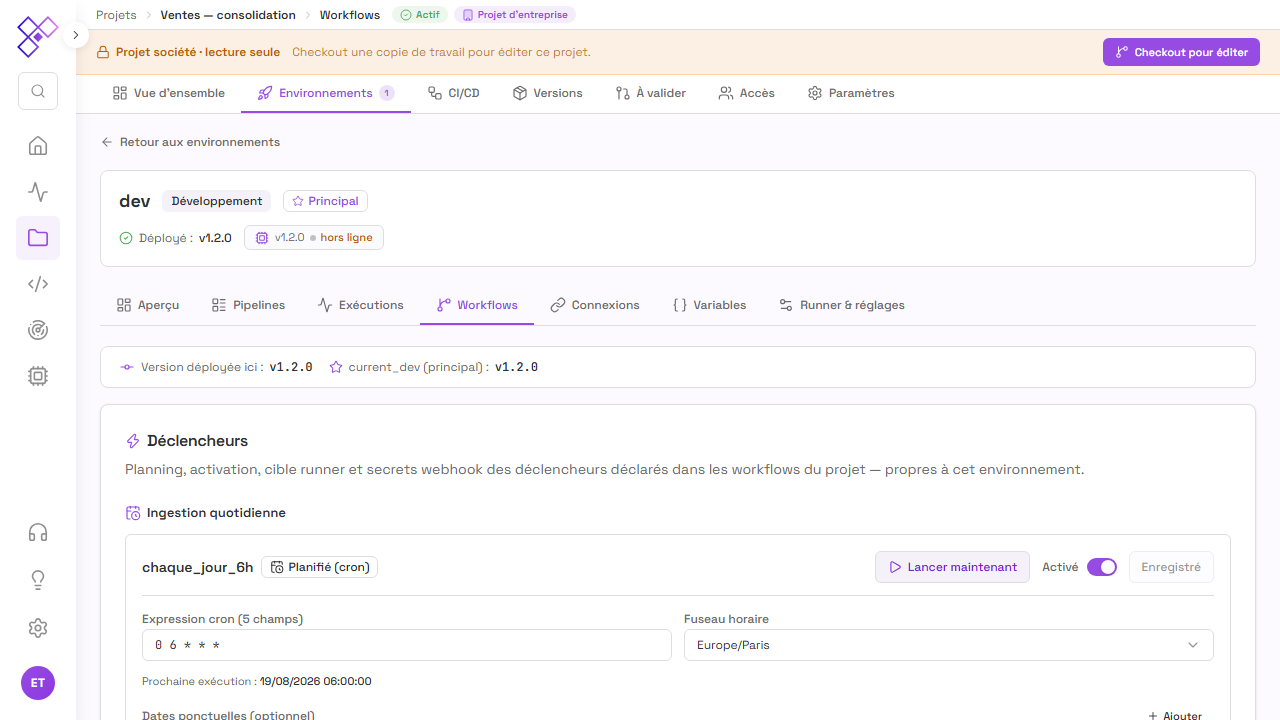Open Versions tab

(548, 93)
